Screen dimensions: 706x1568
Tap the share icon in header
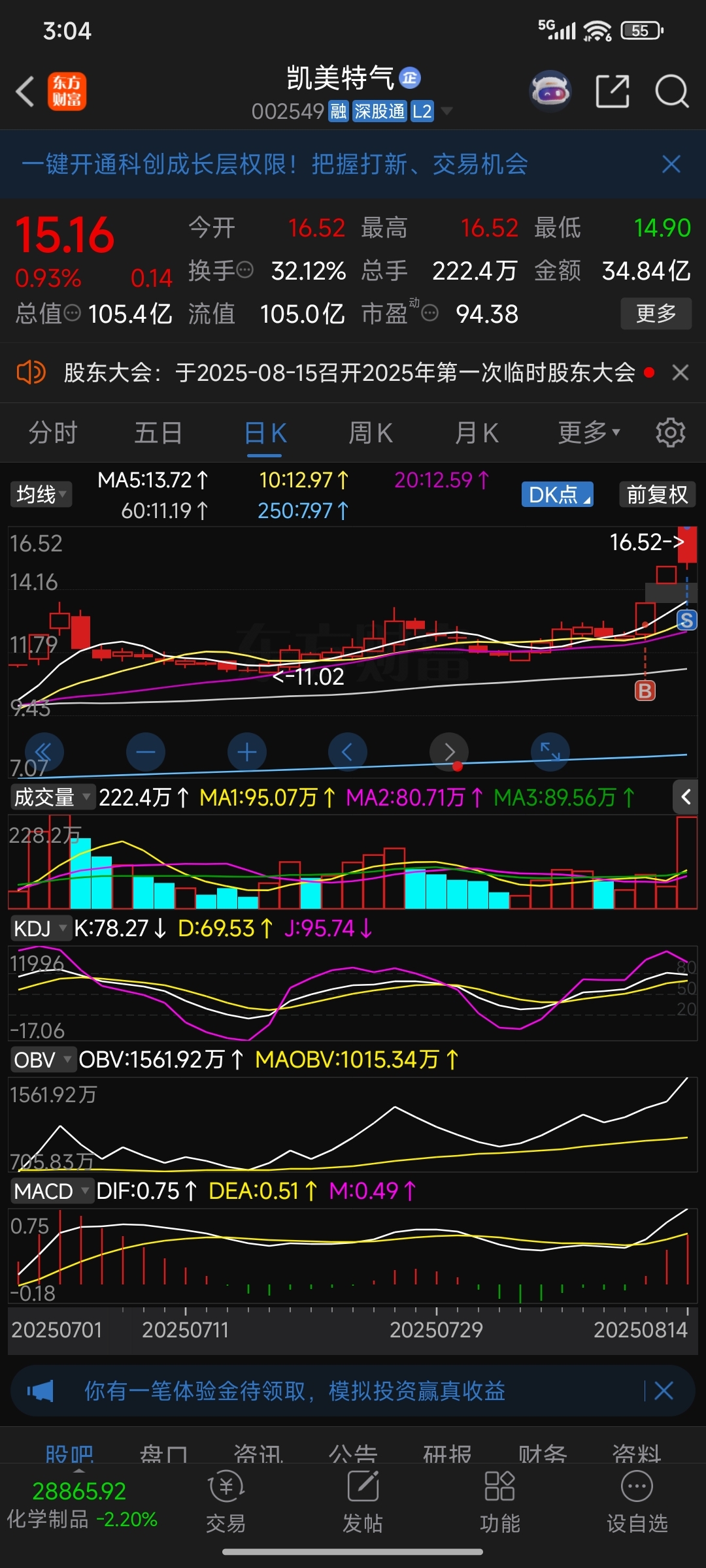pyautogui.click(x=613, y=91)
